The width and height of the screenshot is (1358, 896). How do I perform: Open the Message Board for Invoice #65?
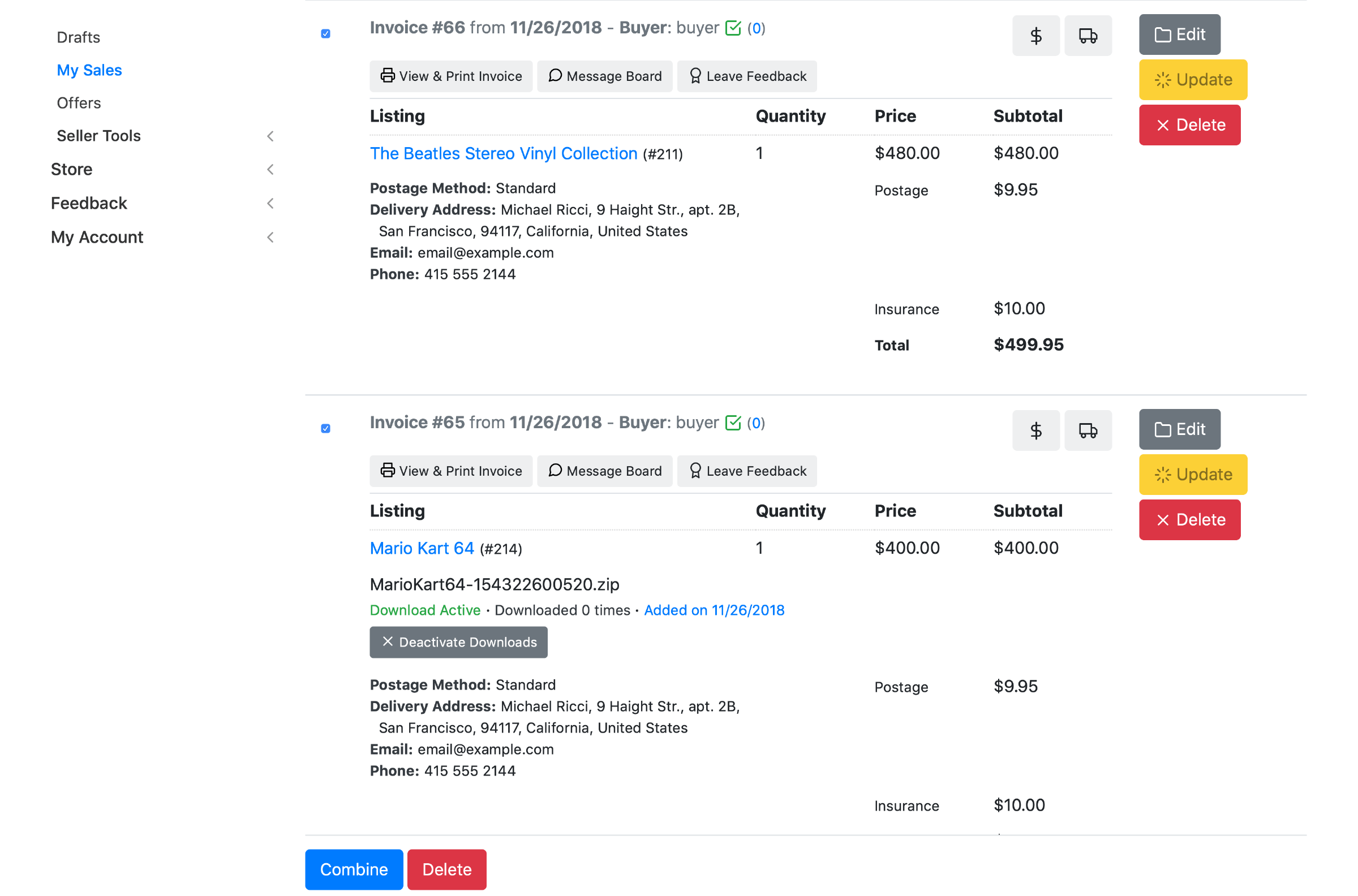click(x=605, y=471)
